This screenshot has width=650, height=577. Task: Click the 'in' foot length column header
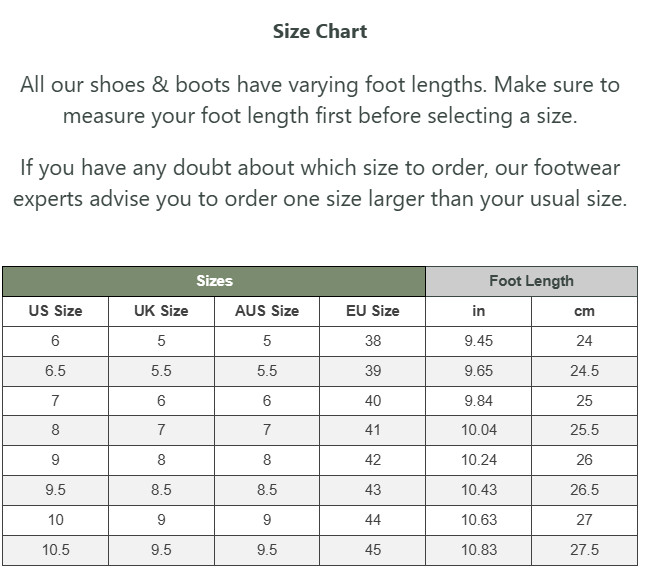pos(478,311)
